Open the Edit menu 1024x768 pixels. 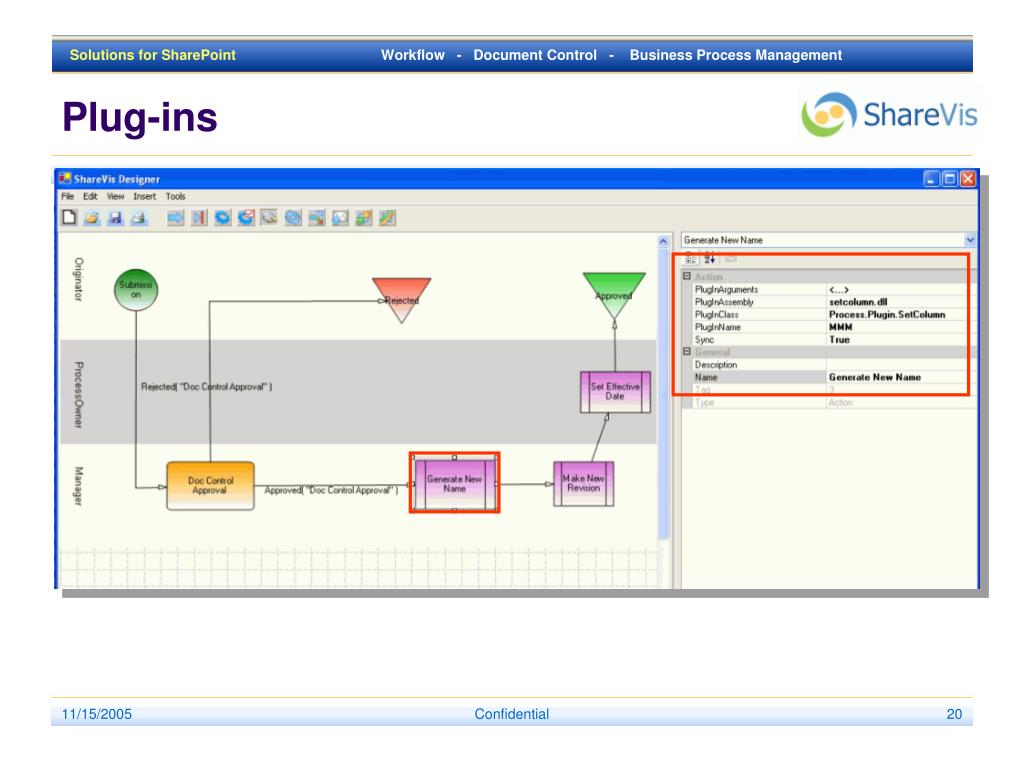(x=90, y=196)
